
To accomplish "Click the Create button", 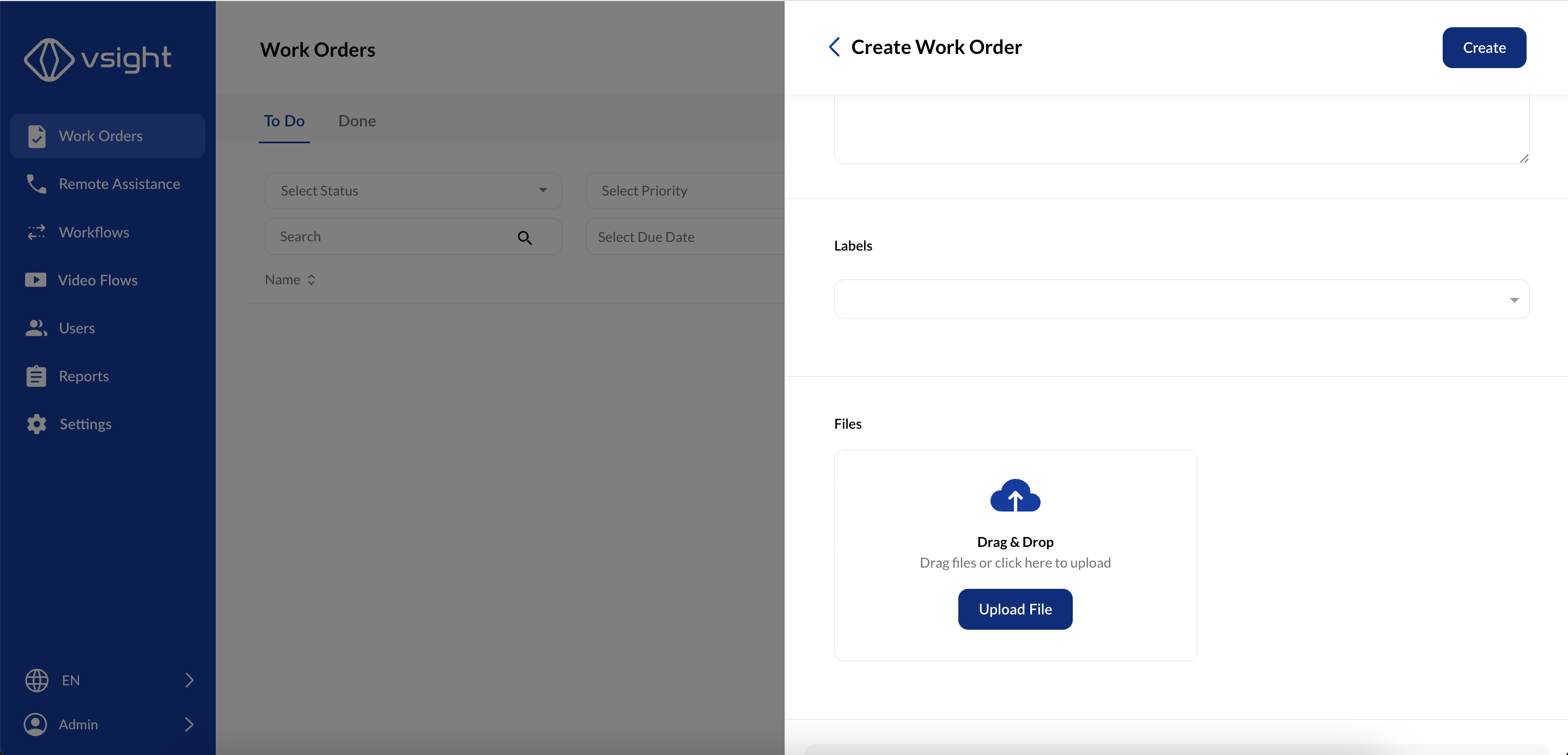I will click(1484, 47).
